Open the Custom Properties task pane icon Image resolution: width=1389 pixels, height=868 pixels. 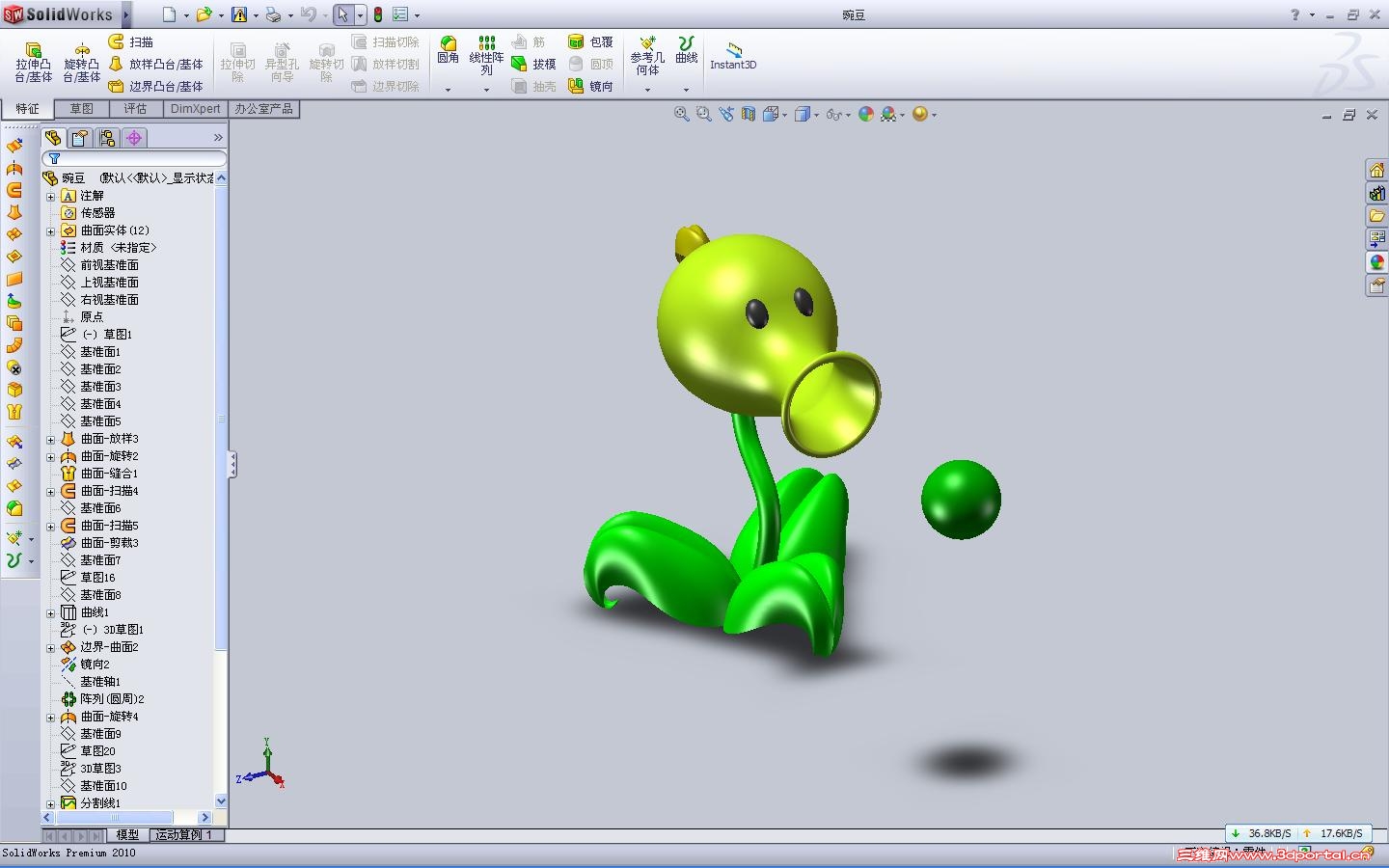click(1376, 285)
